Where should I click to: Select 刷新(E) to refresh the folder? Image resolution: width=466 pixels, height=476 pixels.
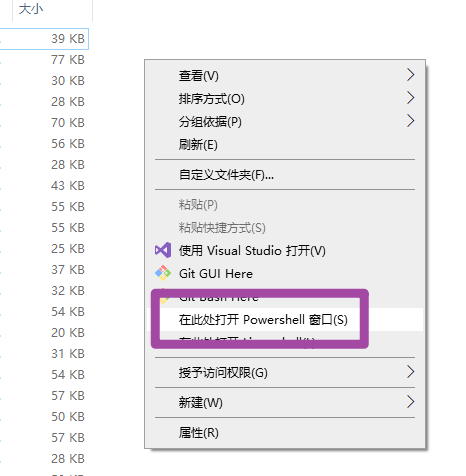pos(285,145)
